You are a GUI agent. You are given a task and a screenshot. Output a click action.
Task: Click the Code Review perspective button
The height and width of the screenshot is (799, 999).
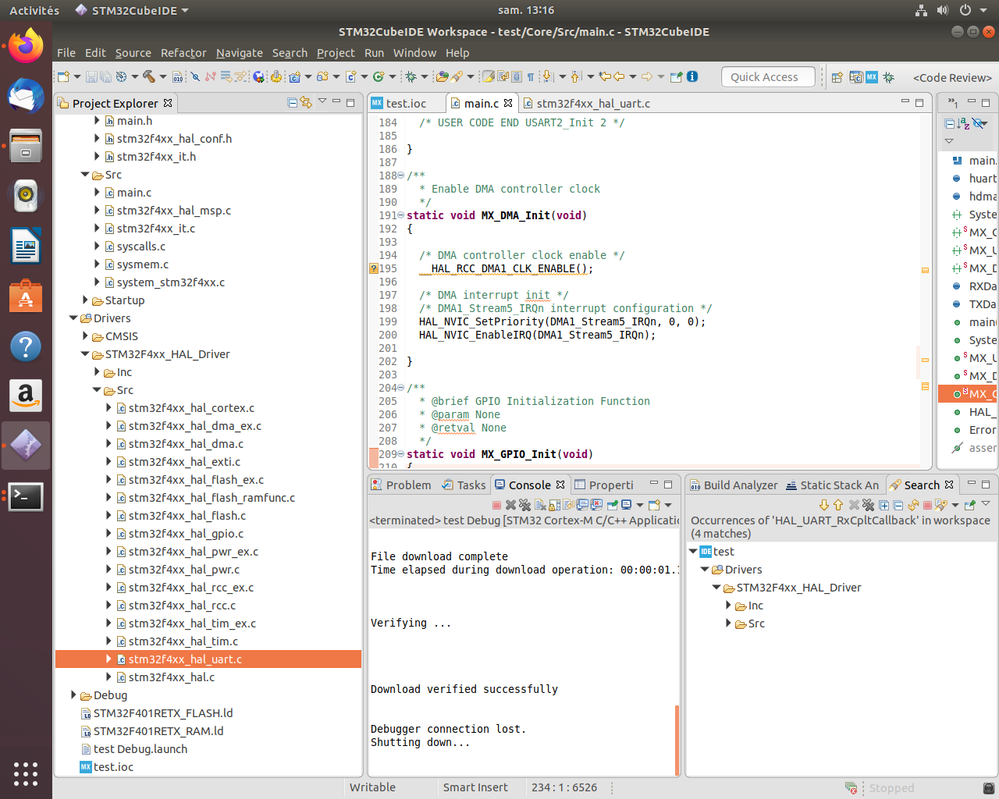click(x=950, y=77)
